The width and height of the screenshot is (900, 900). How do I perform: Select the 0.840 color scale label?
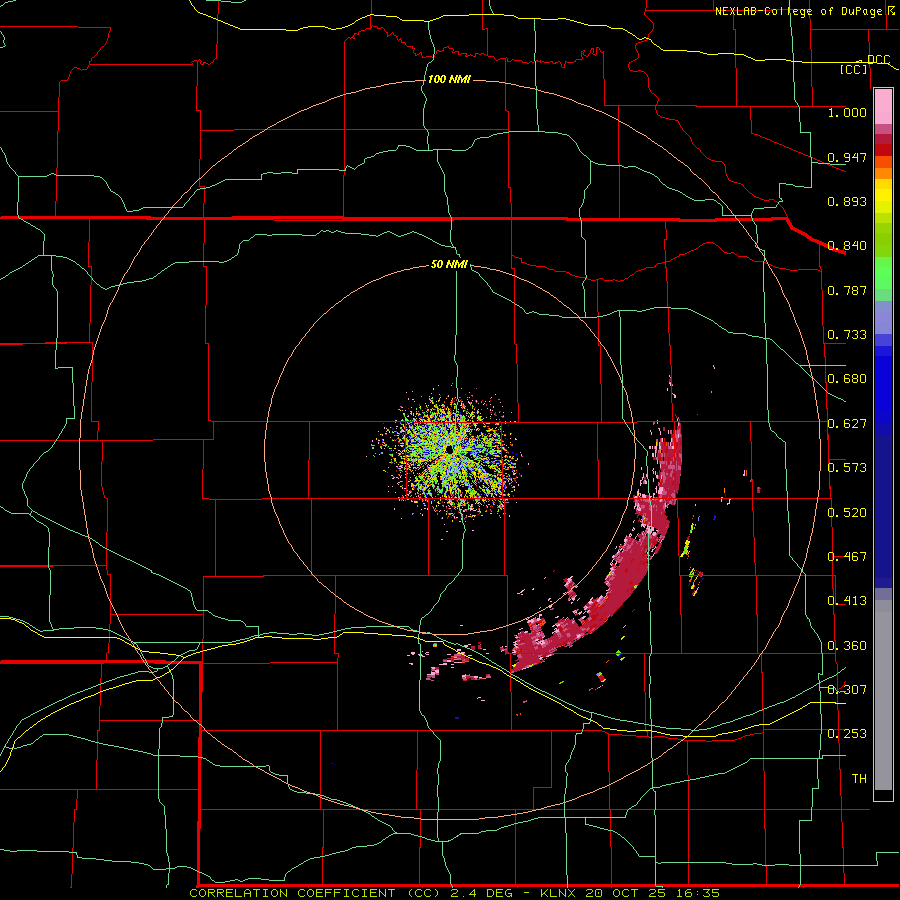[x=847, y=246]
